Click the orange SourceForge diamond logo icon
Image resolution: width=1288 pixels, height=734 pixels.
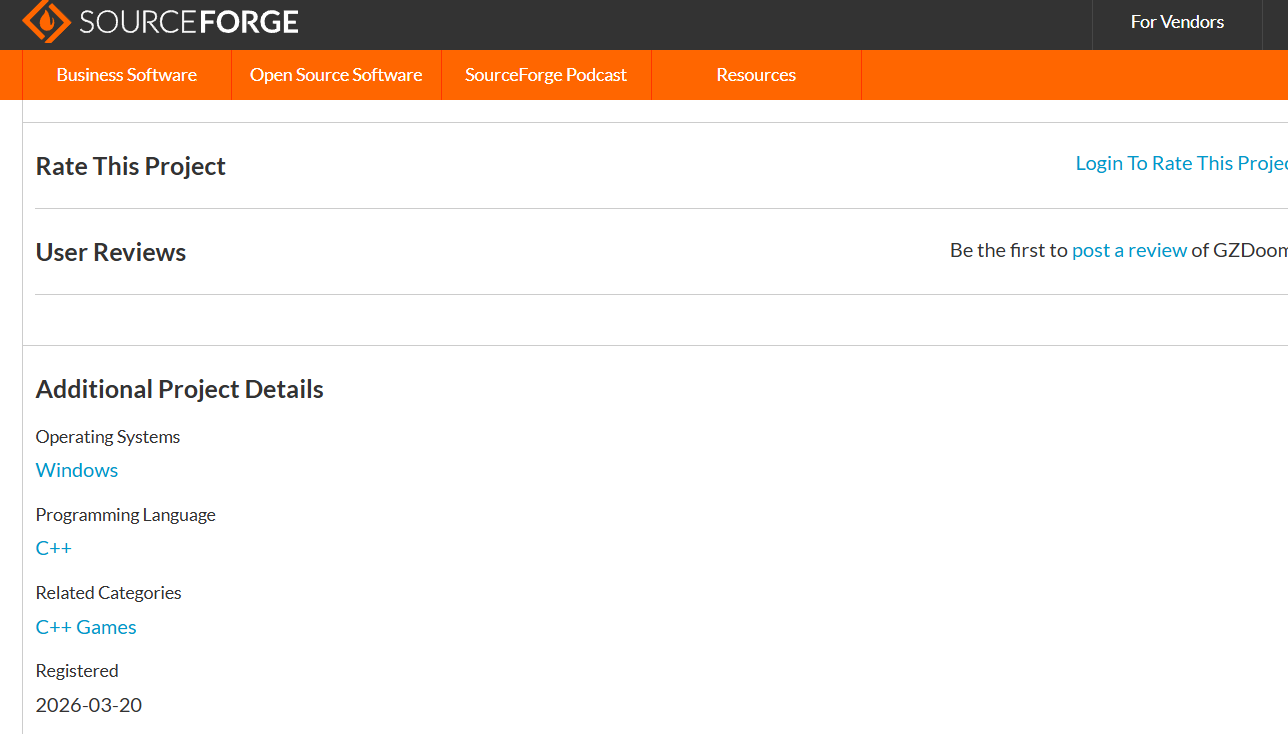pos(46,21)
